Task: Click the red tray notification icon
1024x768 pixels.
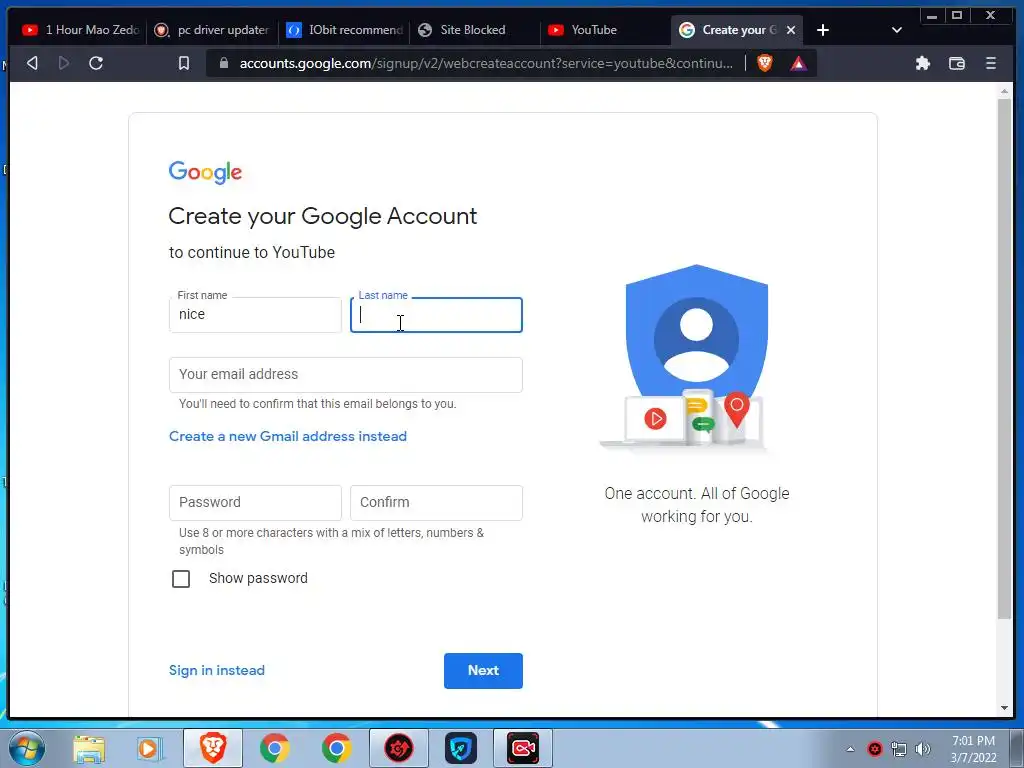Action: tap(875, 749)
